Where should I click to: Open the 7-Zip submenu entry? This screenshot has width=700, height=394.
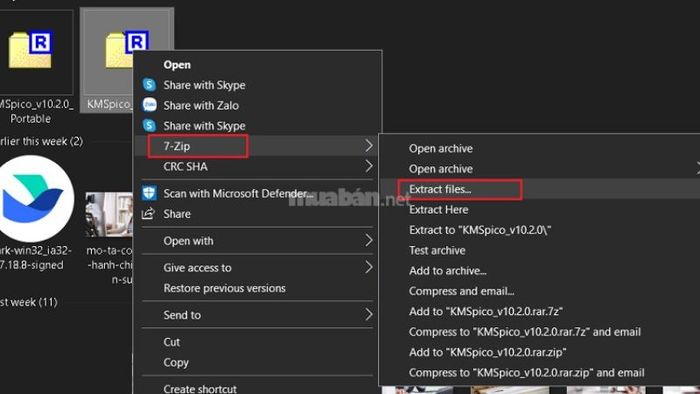257,146
